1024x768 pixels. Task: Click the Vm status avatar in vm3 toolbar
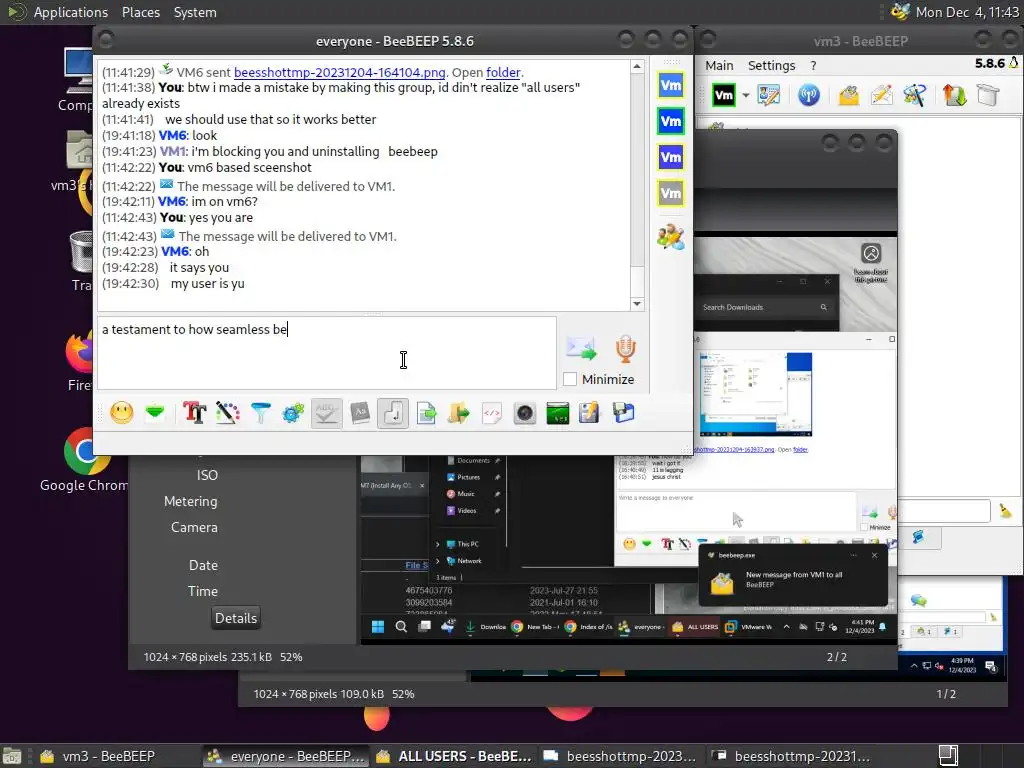tap(724, 95)
